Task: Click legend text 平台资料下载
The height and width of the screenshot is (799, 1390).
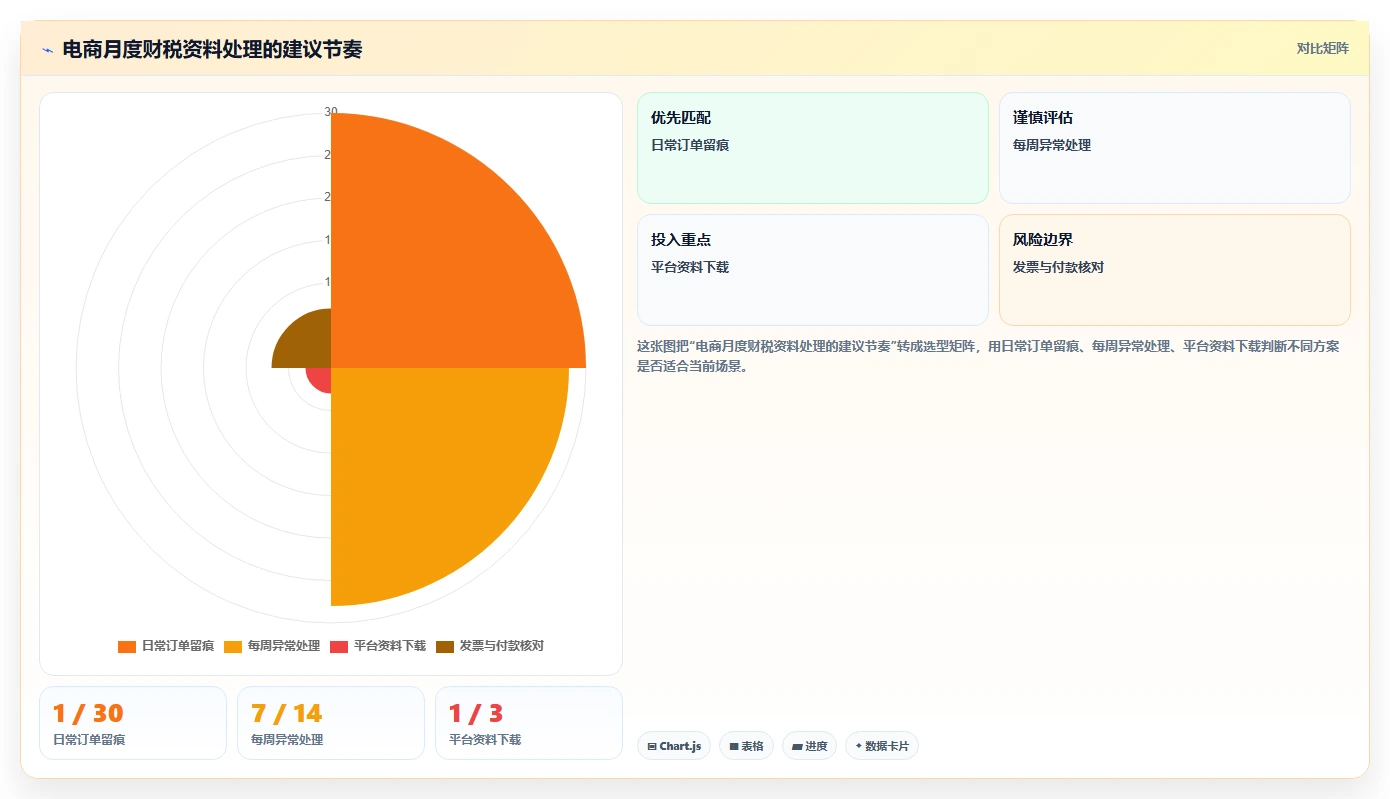Action: tap(390, 646)
